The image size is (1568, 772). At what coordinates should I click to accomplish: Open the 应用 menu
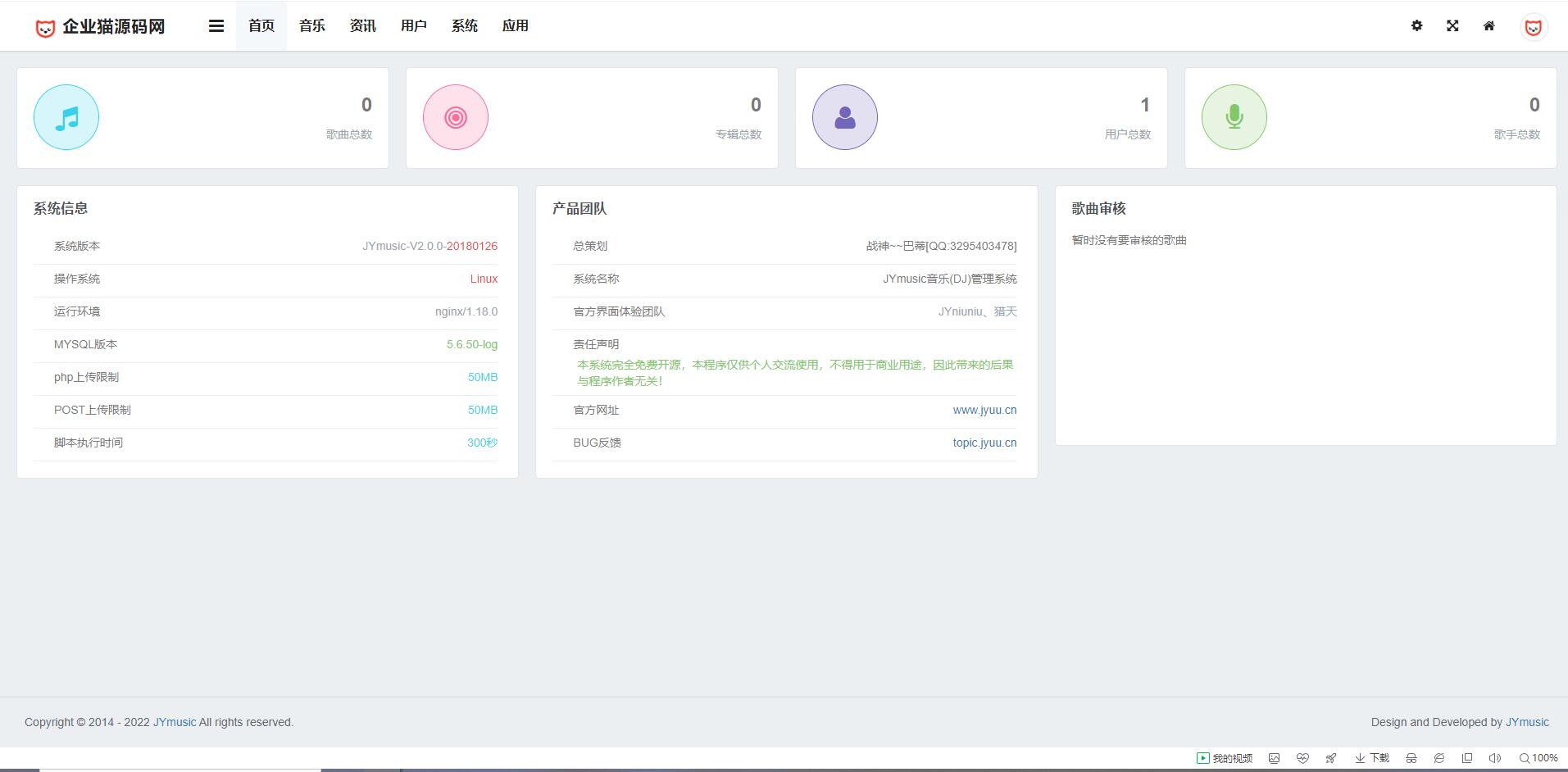tap(516, 26)
